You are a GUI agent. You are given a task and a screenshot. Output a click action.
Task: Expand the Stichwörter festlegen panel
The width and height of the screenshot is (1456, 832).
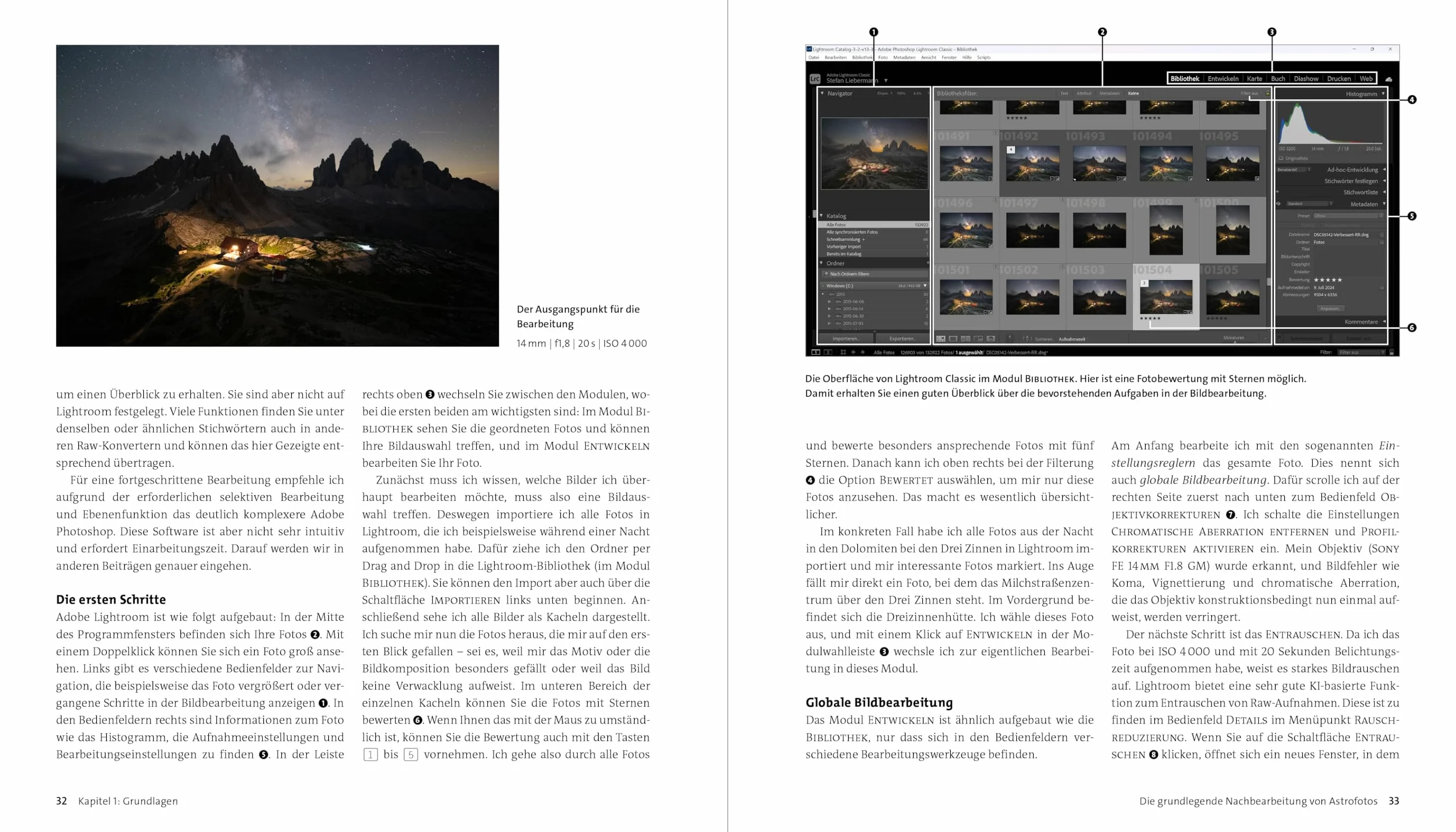(1384, 180)
